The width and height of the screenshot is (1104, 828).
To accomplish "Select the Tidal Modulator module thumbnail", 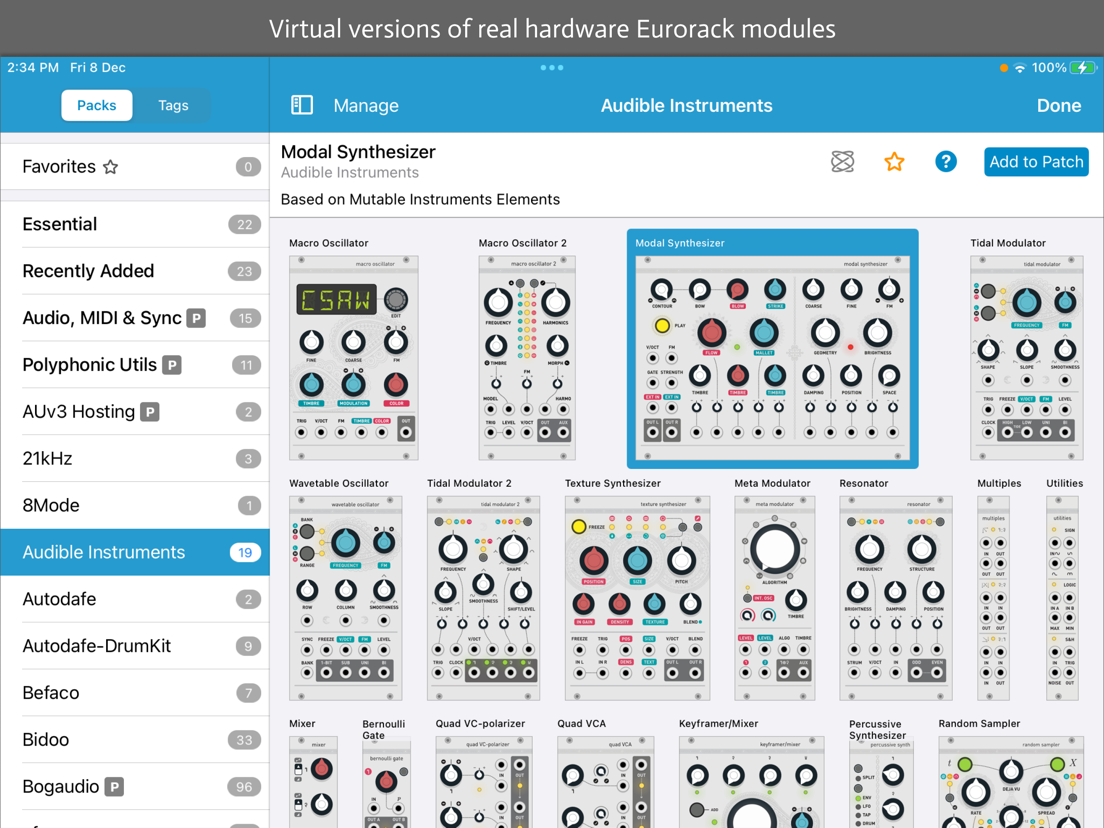I will click(x=1027, y=358).
